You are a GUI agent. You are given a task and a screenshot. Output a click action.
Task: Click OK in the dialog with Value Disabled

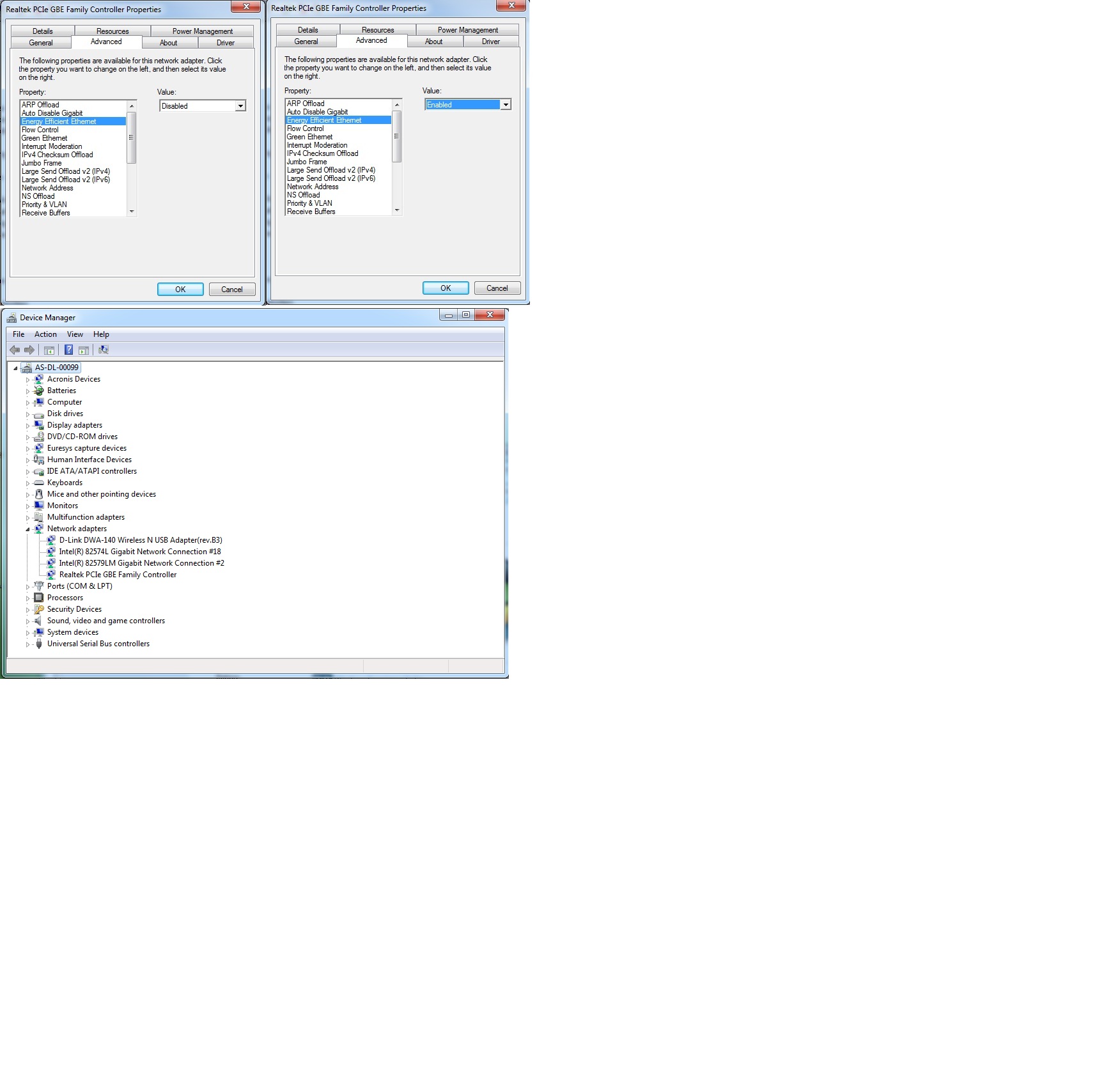180,290
